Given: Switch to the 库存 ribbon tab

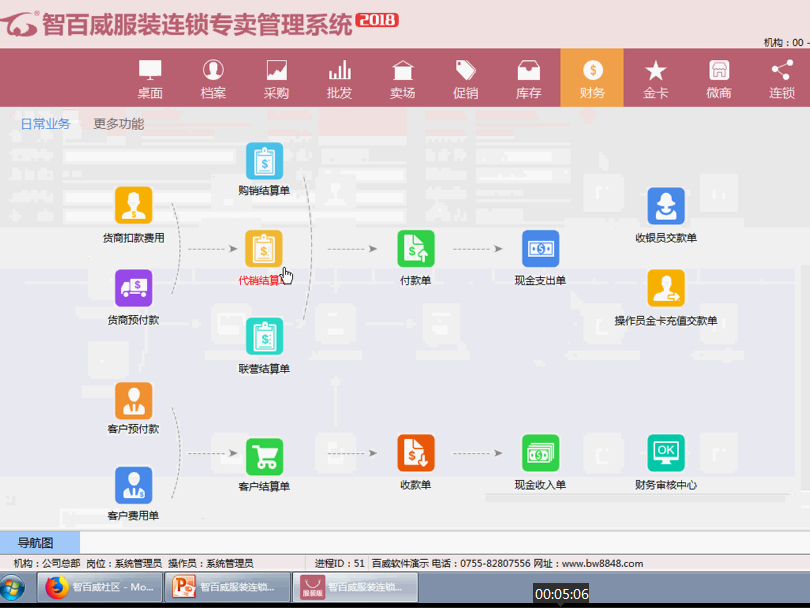Looking at the screenshot, I should coord(529,77).
